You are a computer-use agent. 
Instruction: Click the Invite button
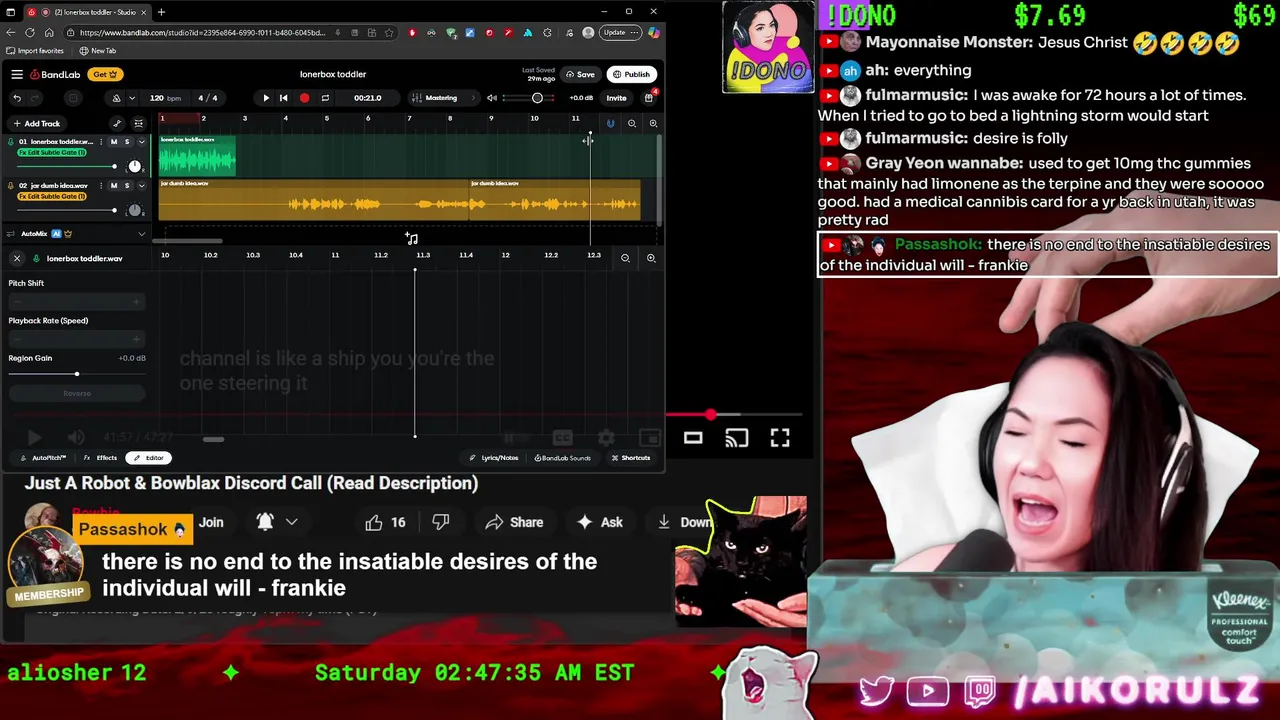click(616, 98)
